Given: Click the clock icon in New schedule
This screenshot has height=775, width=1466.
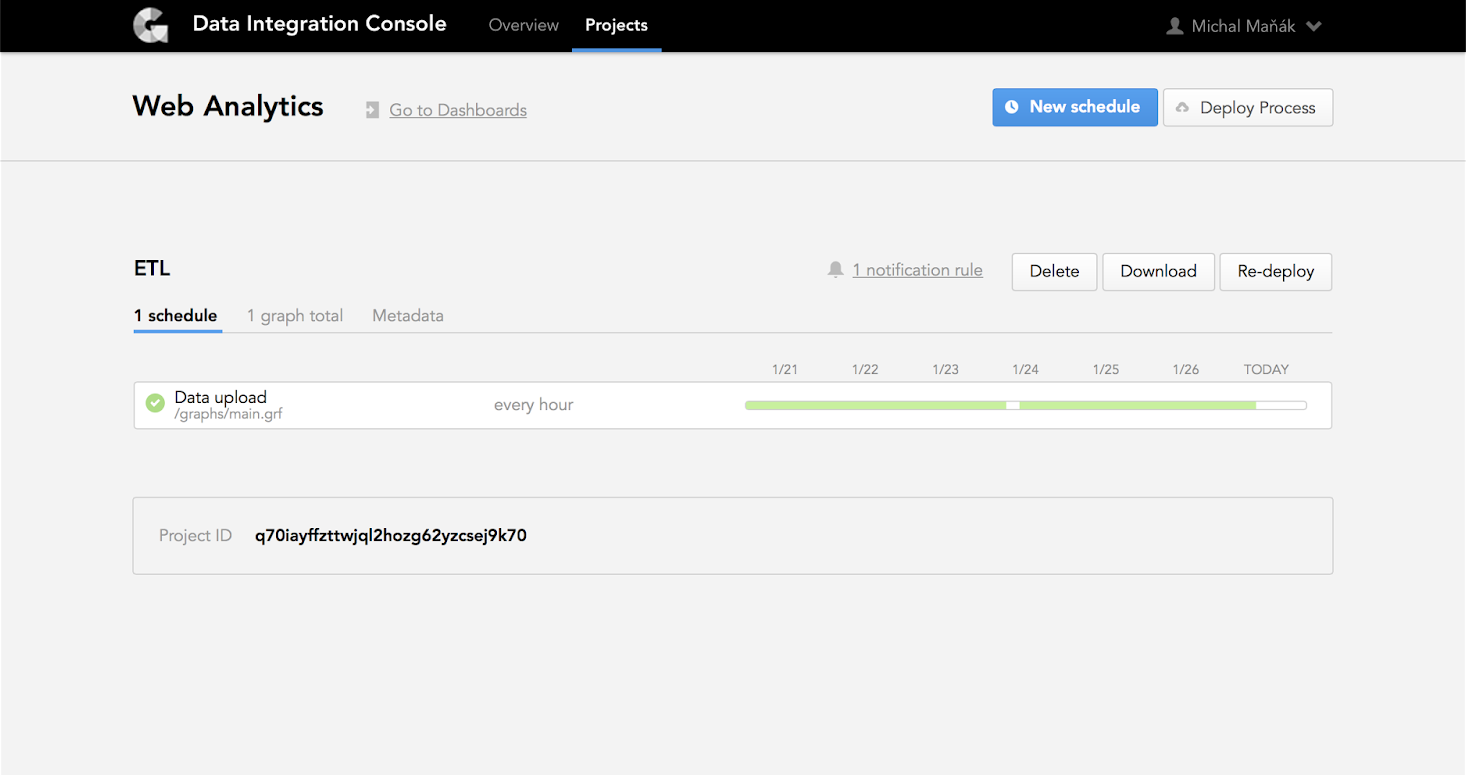Looking at the screenshot, I should (x=1012, y=107).
